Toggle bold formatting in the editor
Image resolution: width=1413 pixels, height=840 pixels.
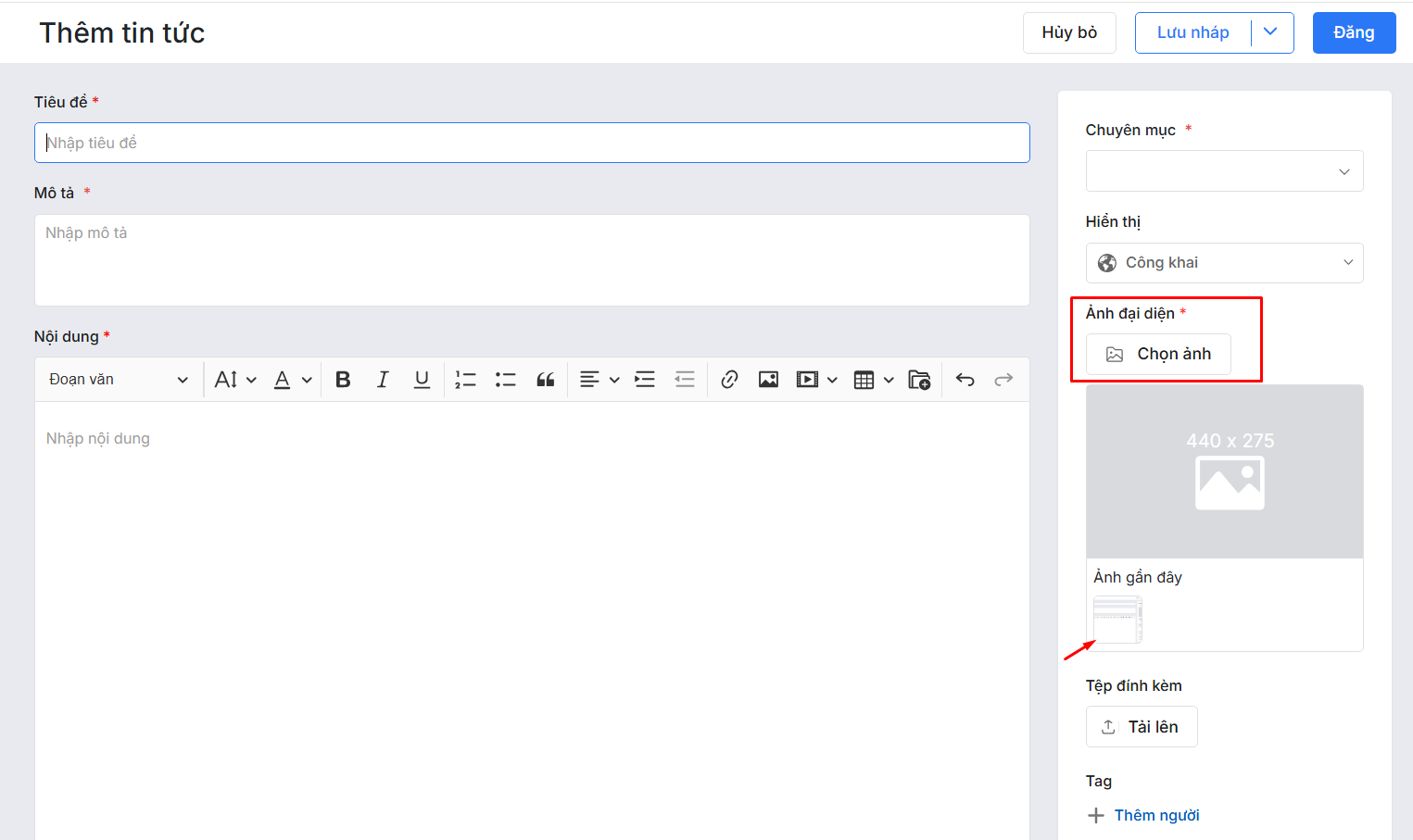tap(343, 380)
